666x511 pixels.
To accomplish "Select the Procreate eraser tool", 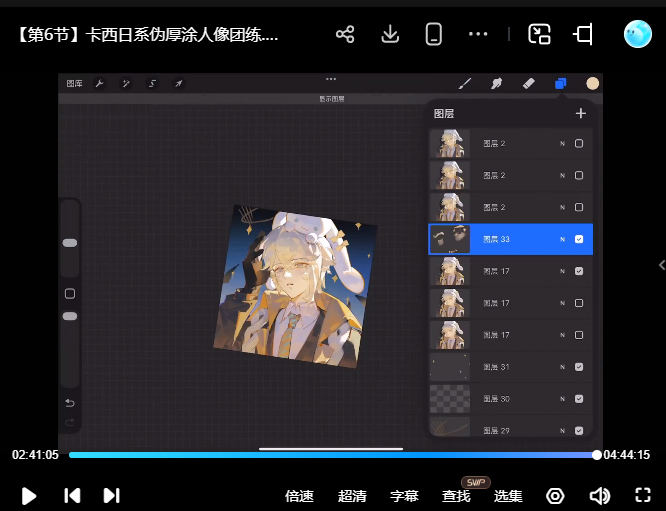I will click(x=528, y=84).
